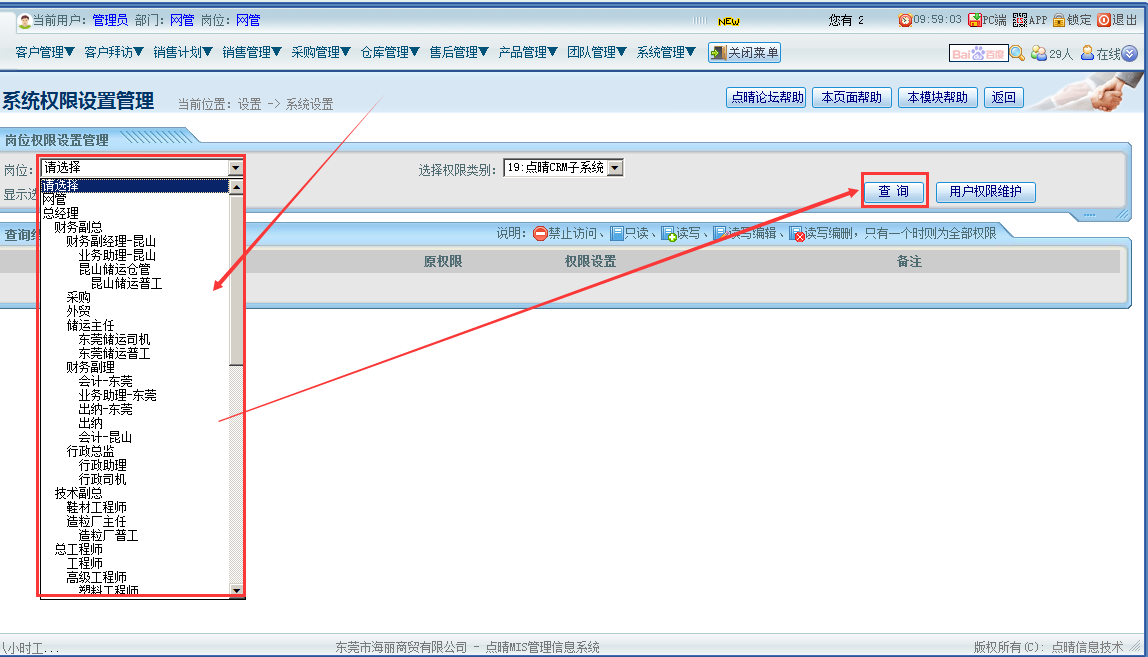Click the 用户权限维护 button

click(x=985, y=191)
